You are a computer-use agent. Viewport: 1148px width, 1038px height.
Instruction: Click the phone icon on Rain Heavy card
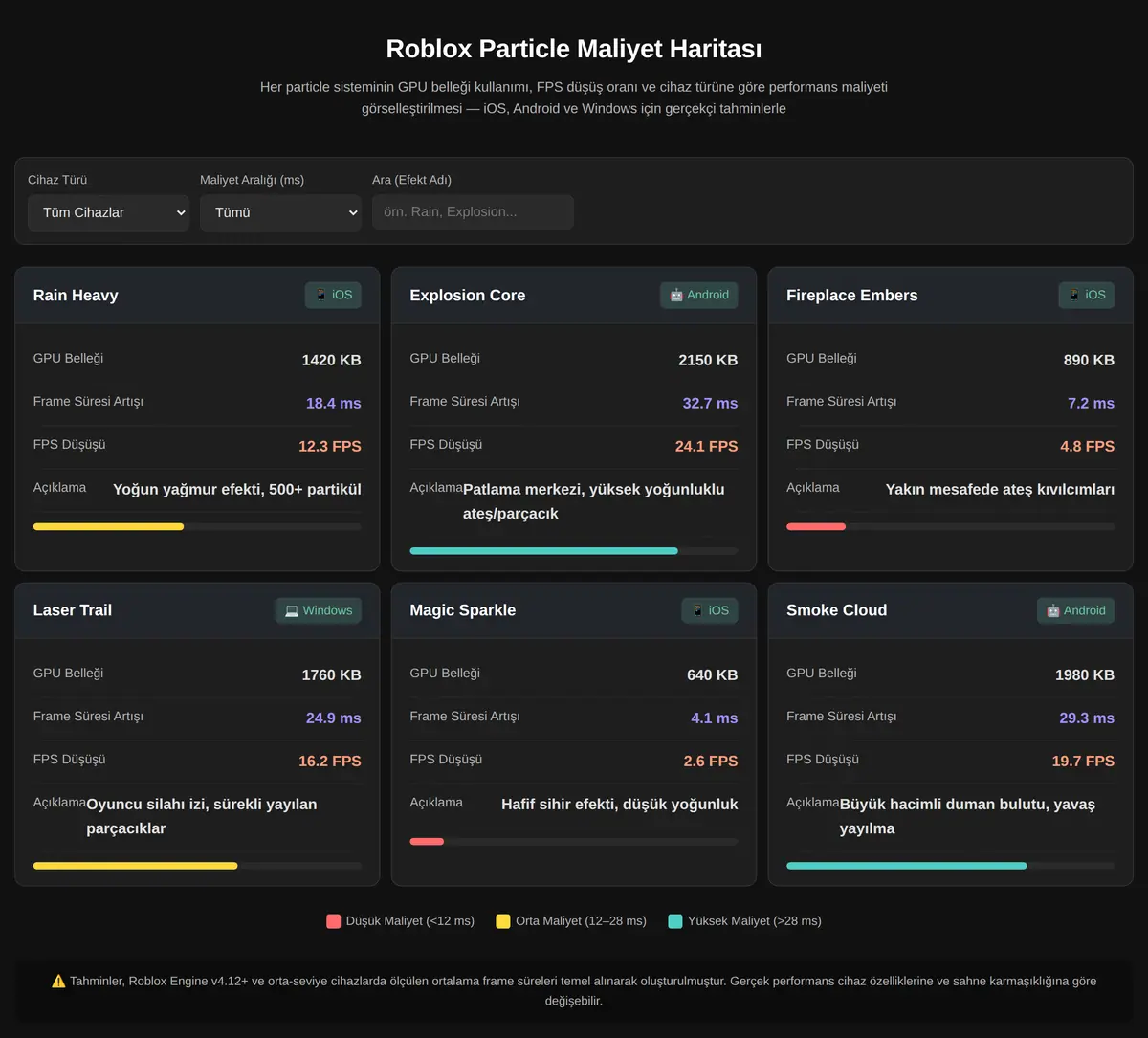click(x=321, y=295)
